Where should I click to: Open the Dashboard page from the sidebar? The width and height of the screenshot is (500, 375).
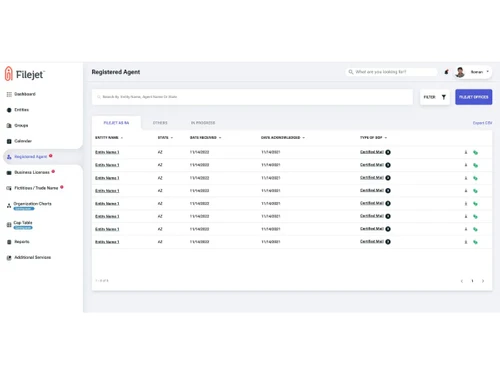pos(21,94)
